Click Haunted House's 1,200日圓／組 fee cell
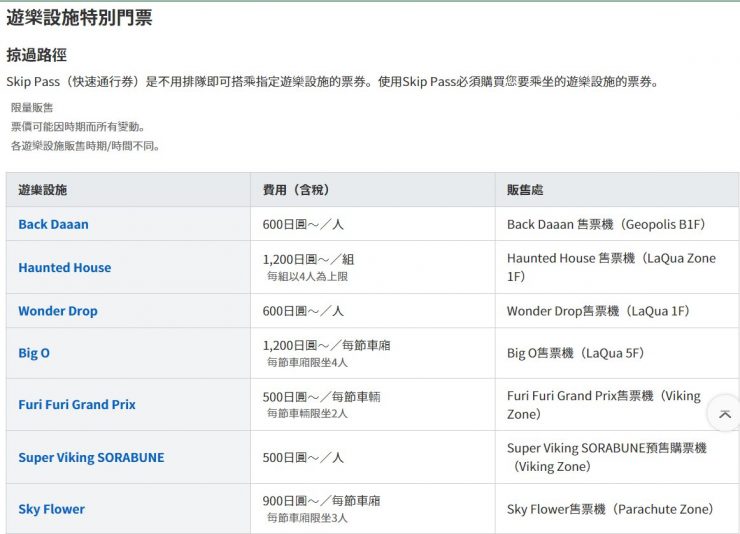The width and height of the screenshot is (740, 534). tap(308, 259)
